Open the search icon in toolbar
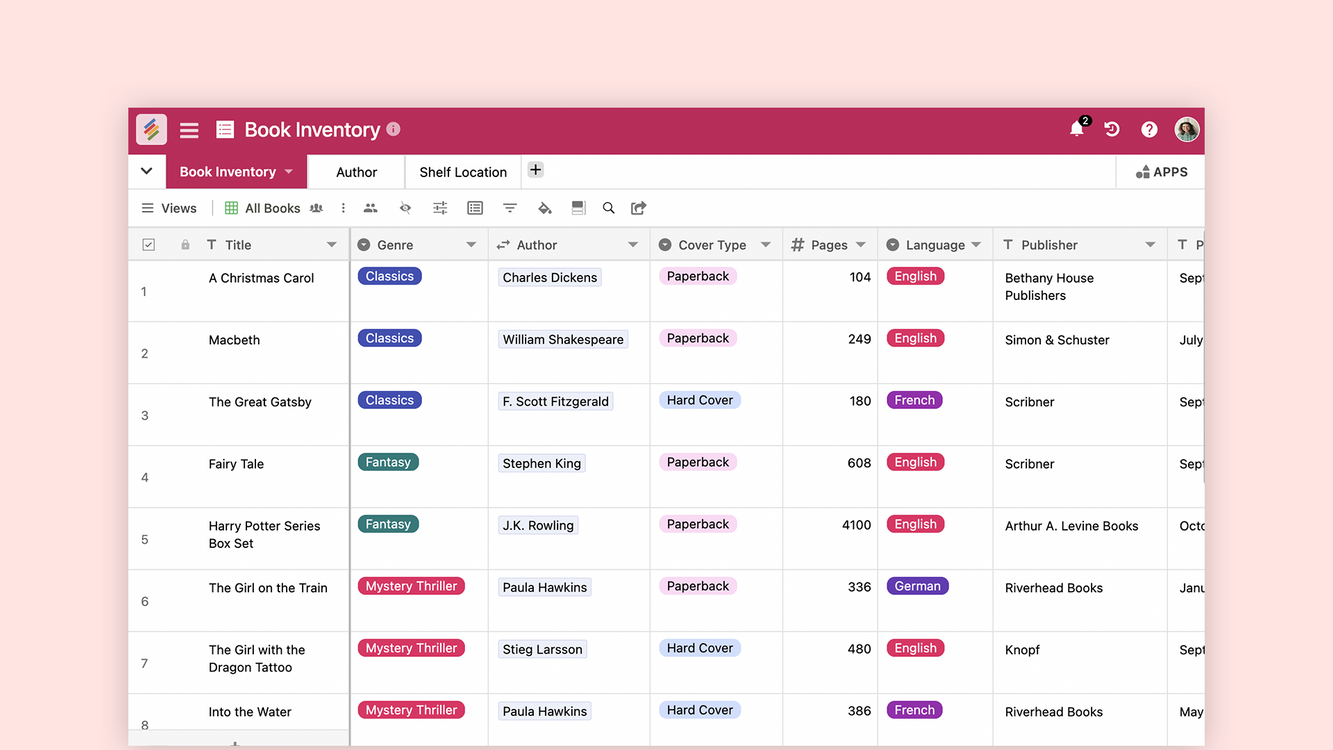The height and width of the screenshot is (750, 1333). [608, 208]
